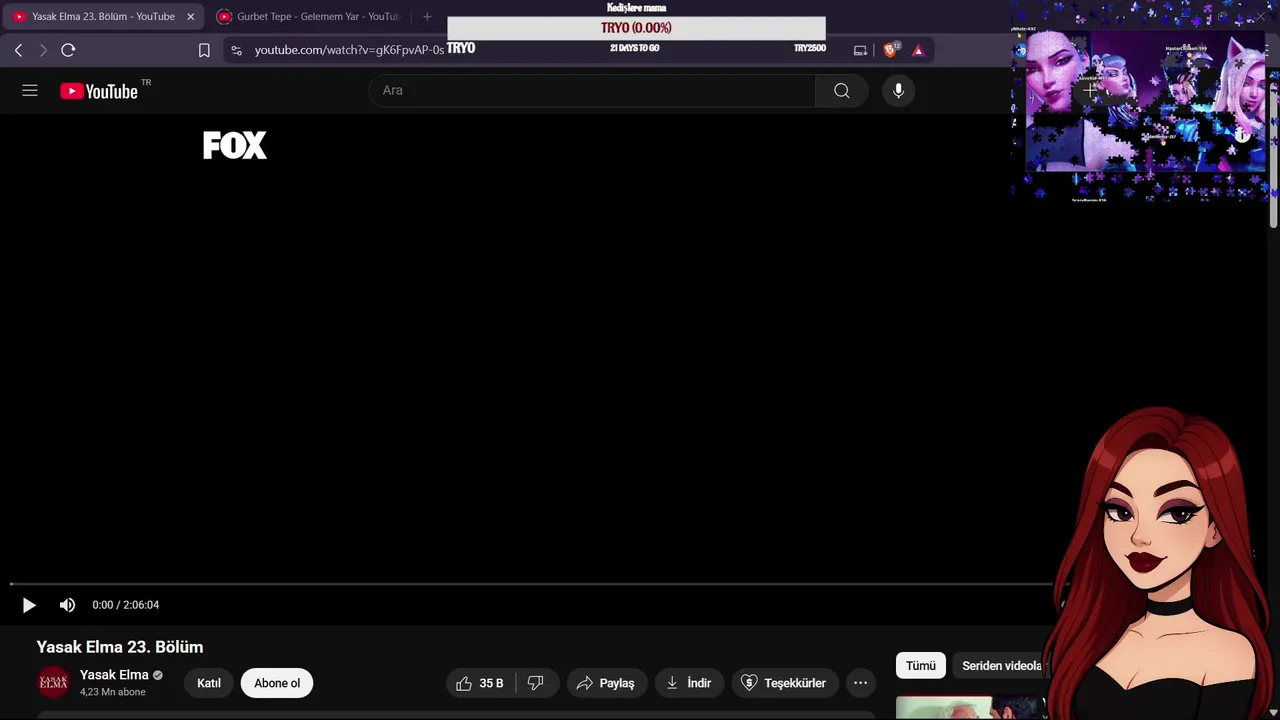Viewport: 1280px width, 720px height.
Task: Focus the youtube.com address bar URL
Action: point(349,50)
